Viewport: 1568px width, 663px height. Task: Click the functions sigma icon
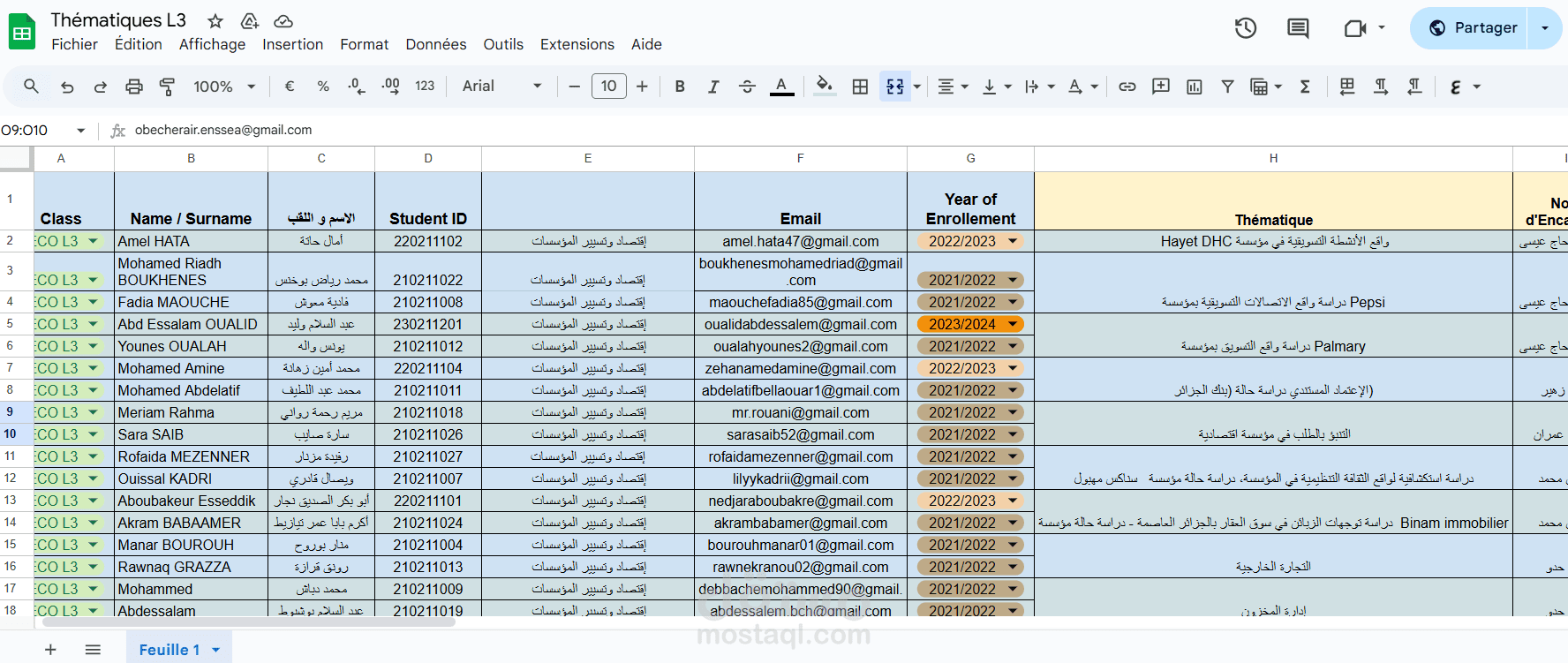tap(1305, 87)
